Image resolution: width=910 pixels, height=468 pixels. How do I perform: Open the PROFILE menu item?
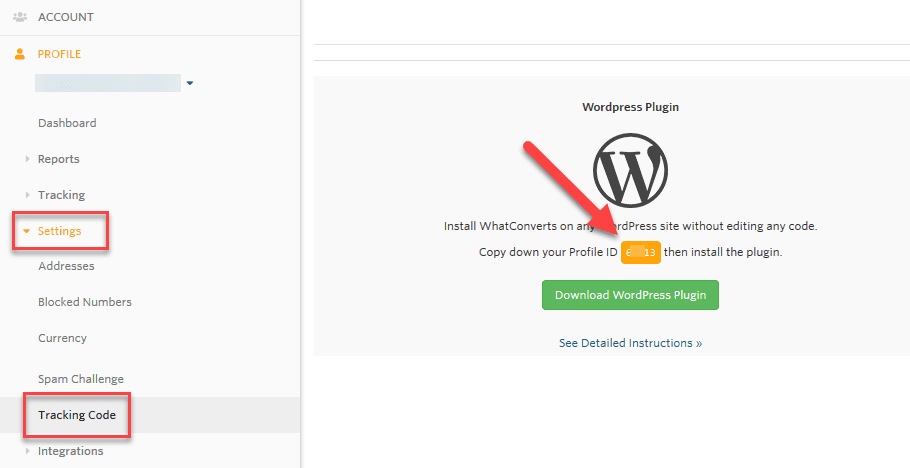[x=59, y=54]
